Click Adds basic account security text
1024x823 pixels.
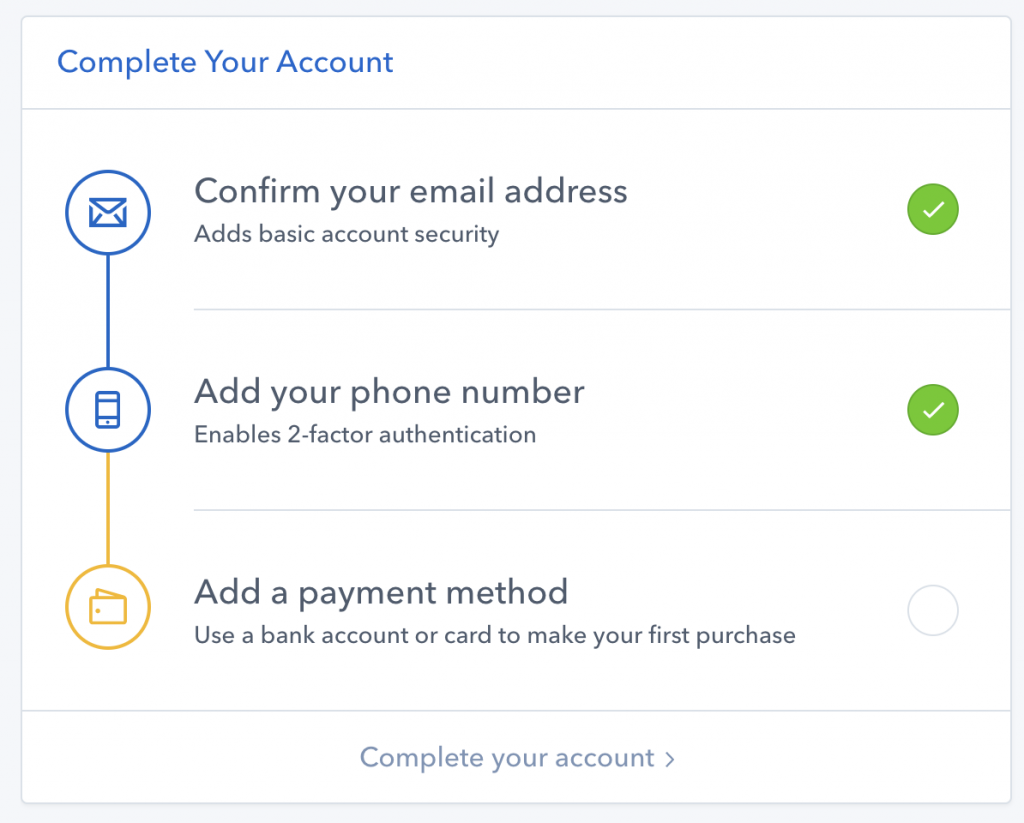[347, 234]
